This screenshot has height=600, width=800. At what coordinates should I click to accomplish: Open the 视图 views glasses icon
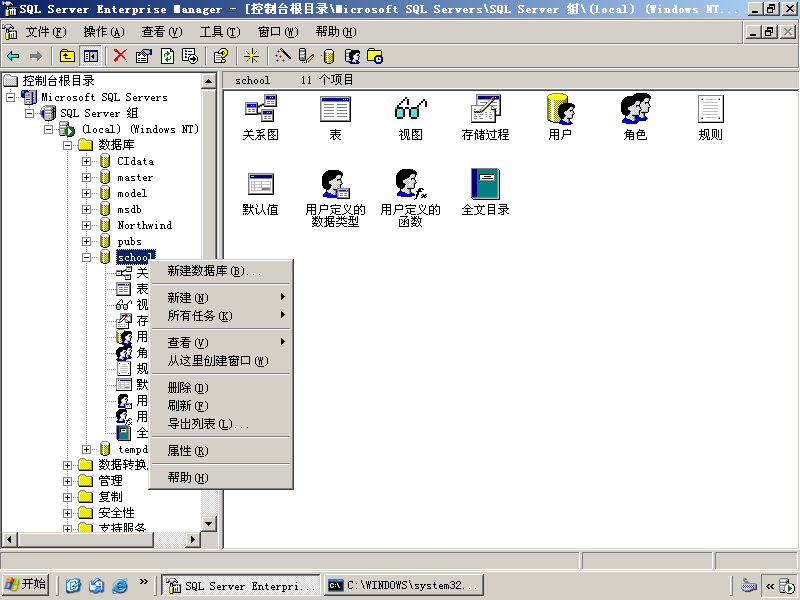411,117
